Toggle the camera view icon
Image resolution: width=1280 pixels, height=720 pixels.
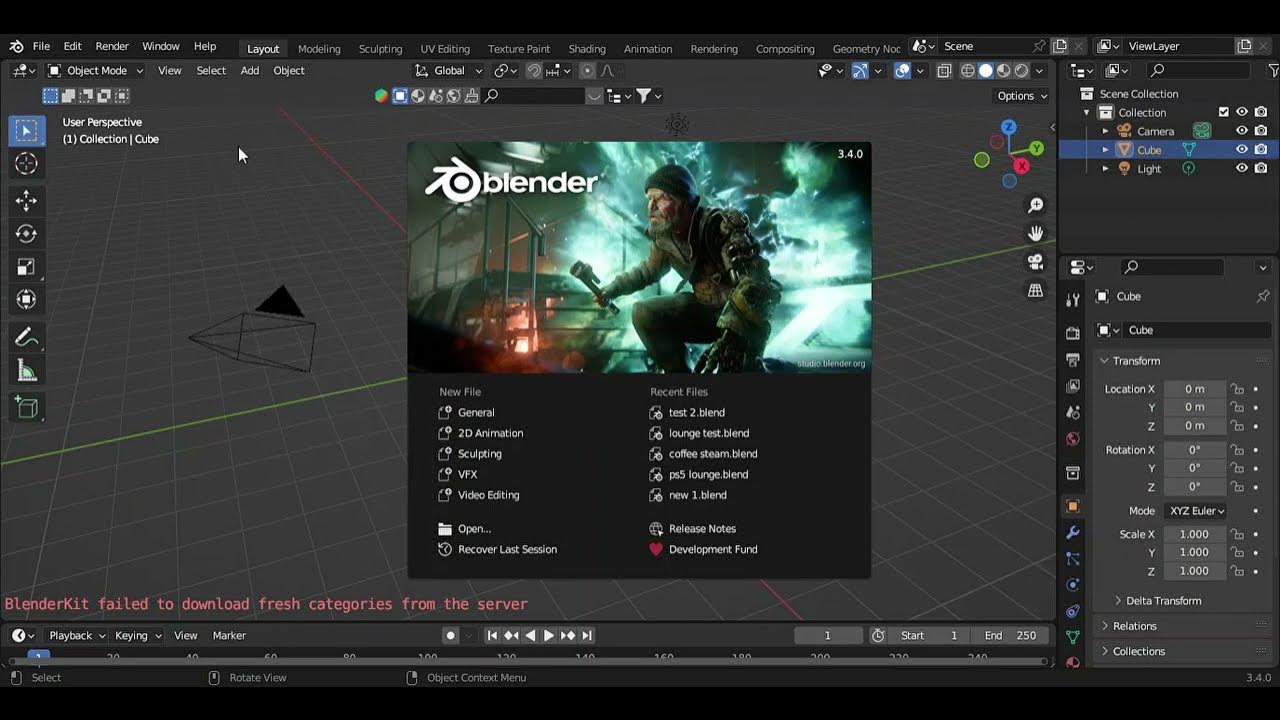tap(1035, 262)
